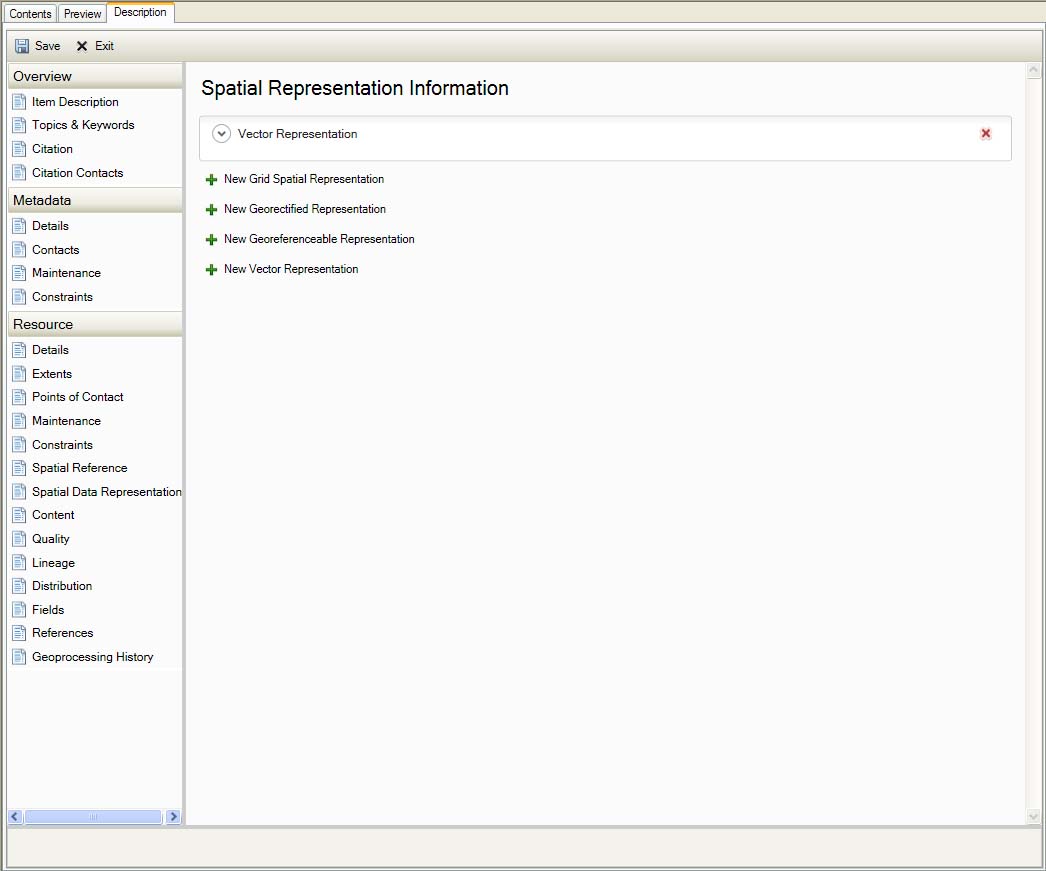Collapse the Vector Representation section
1046x871 pixels.
(221, 133)
